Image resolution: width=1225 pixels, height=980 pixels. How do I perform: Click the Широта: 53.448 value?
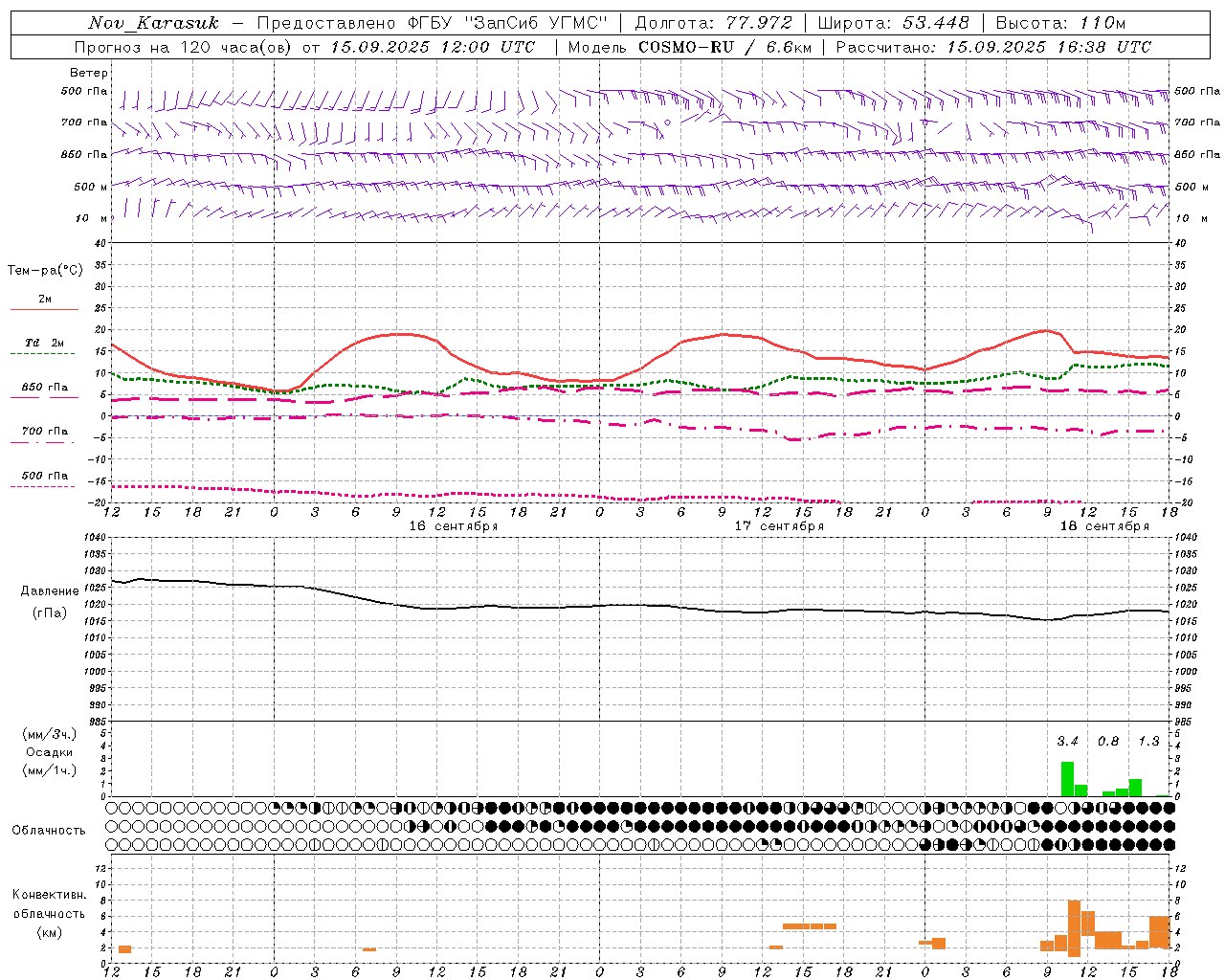[894, 23]
